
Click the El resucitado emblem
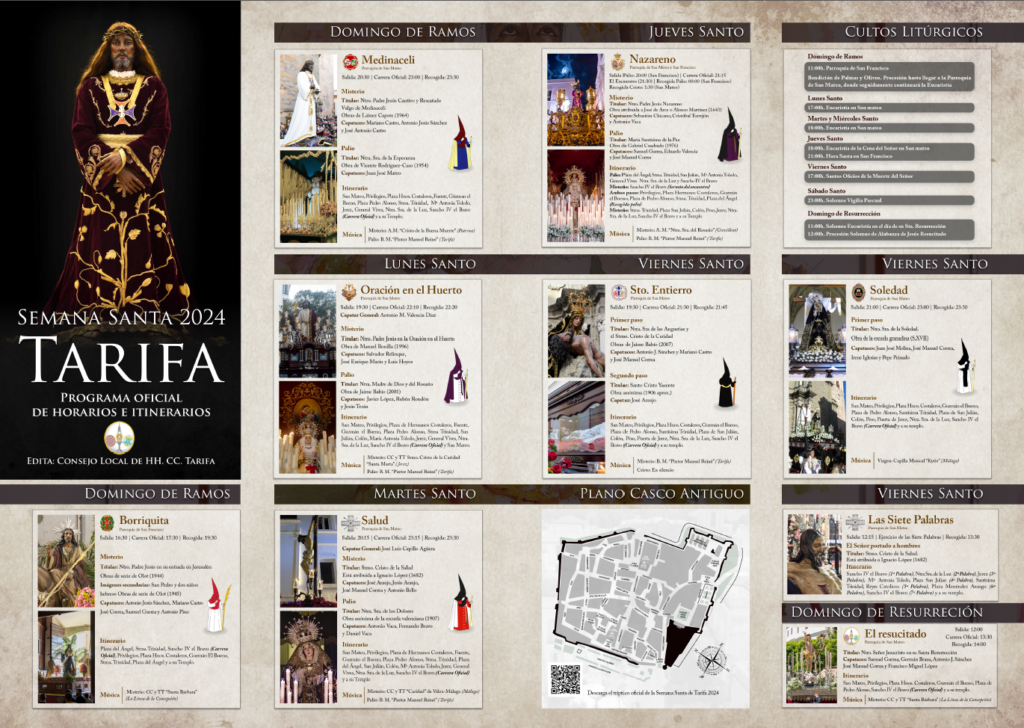851,636
